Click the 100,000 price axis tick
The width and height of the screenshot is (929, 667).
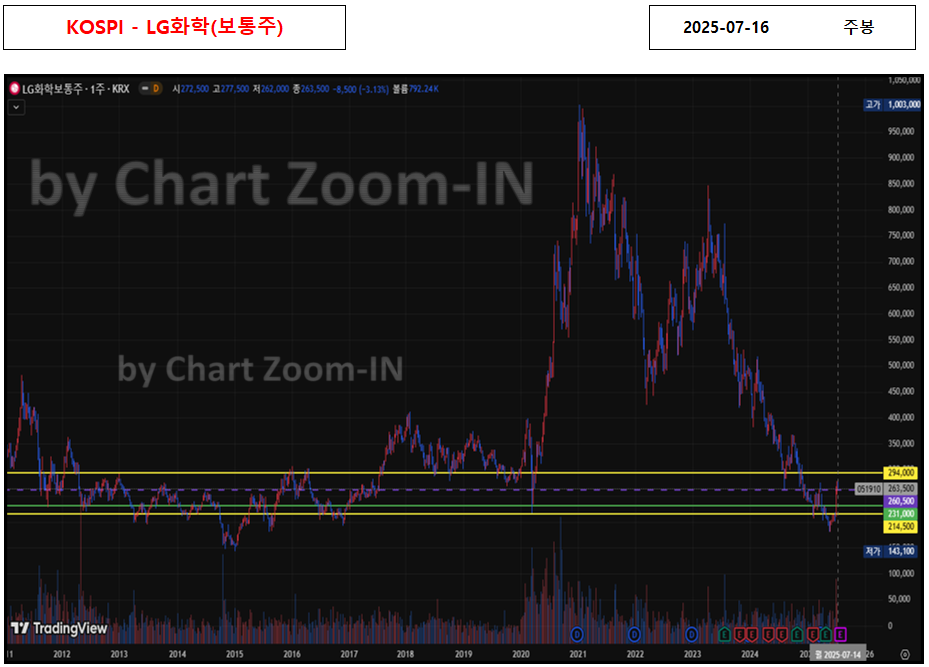pyautogui.click(x=901, y=573)
